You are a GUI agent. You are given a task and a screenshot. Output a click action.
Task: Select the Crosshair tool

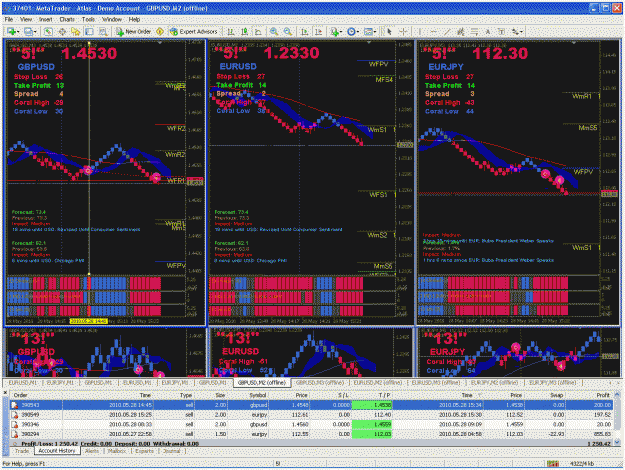point(403,31)
